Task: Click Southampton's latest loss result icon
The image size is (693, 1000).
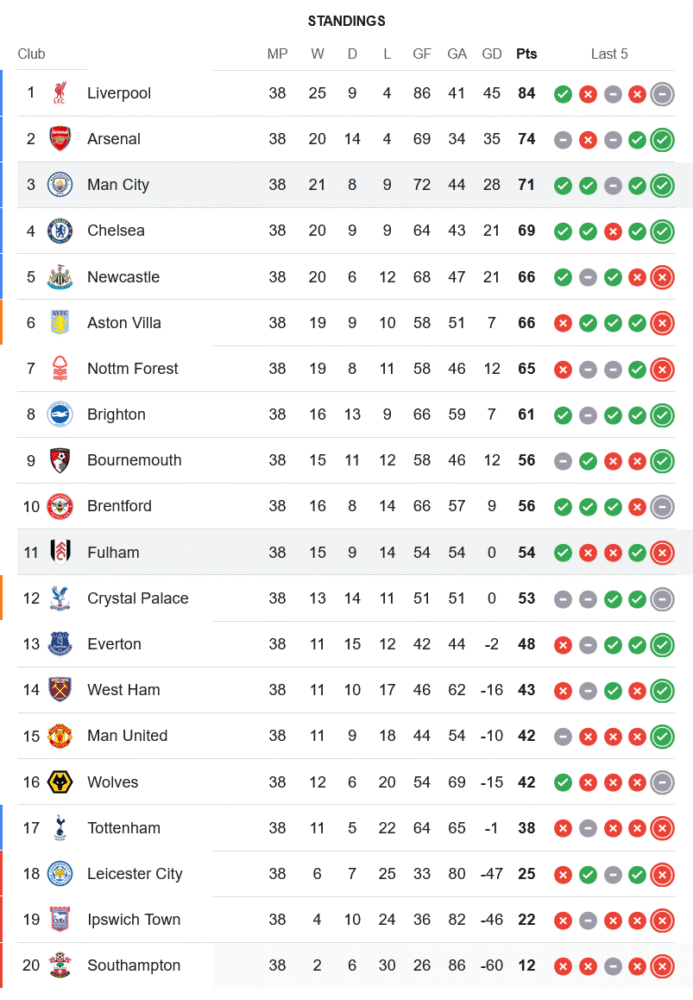Action: point(661,966)
